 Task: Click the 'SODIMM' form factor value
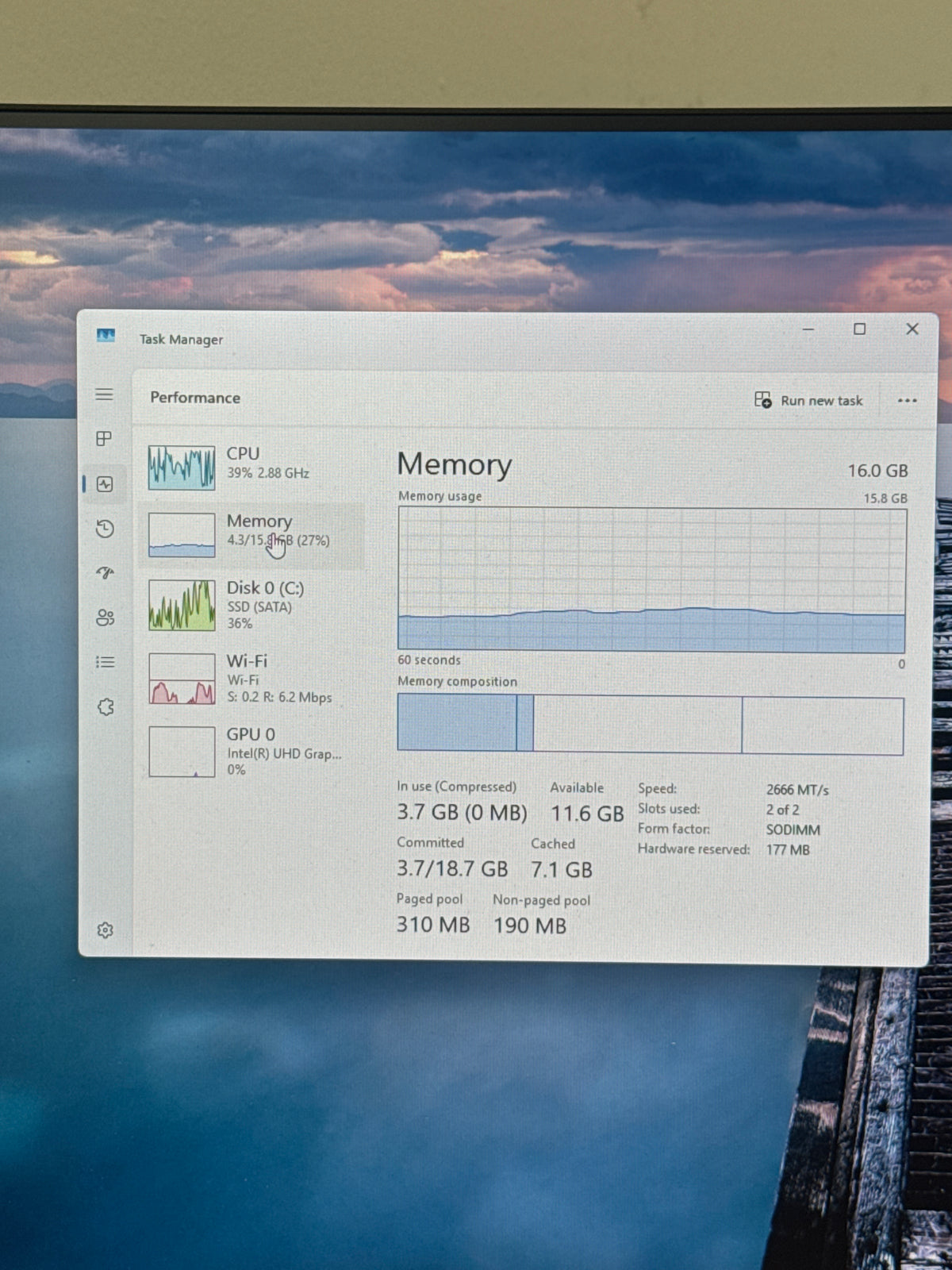793,829
